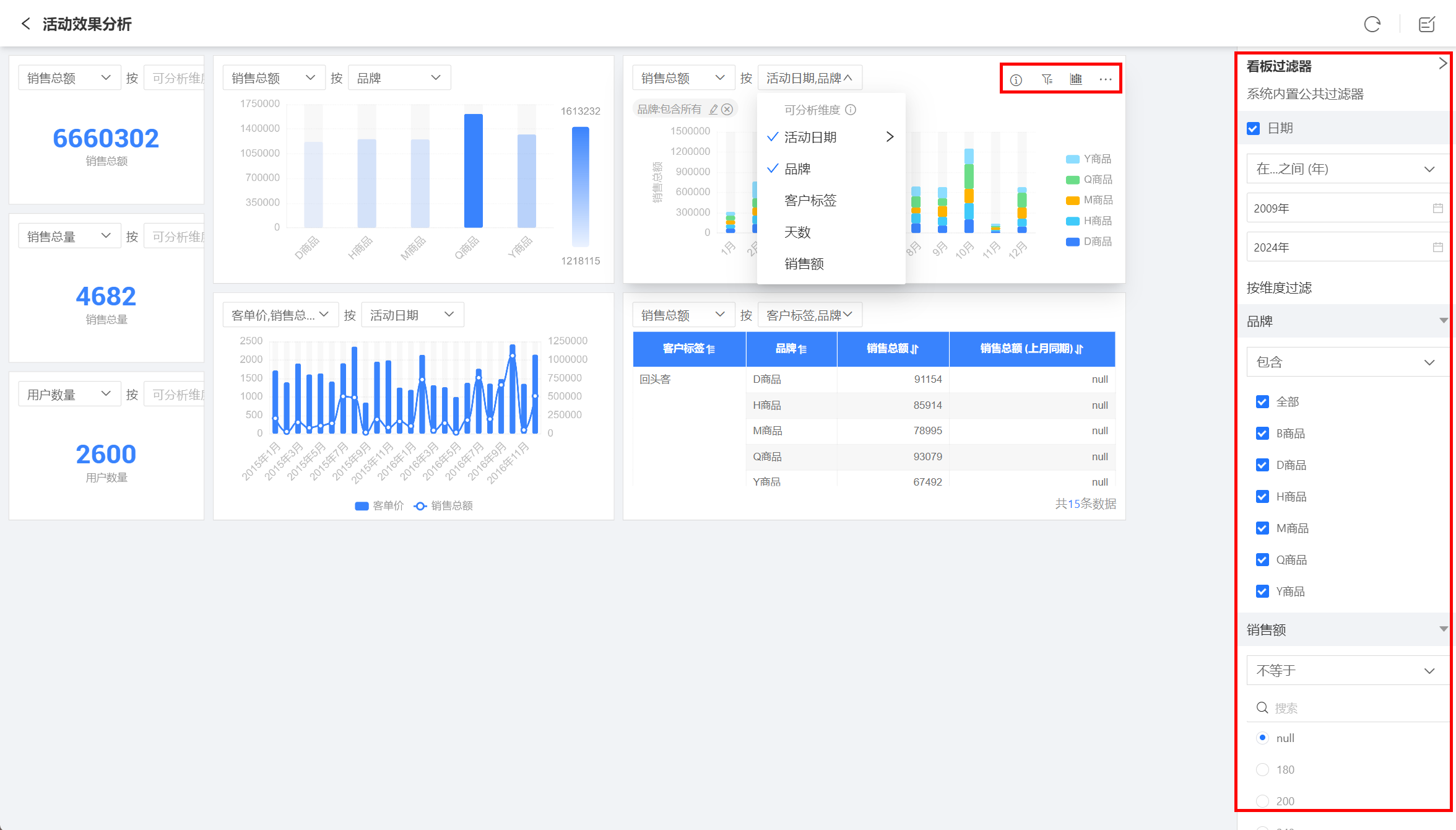The image size is (1456, 830).
Task: Click the back arrow beside 活动效果分析
Action: (x=25, y=24)
